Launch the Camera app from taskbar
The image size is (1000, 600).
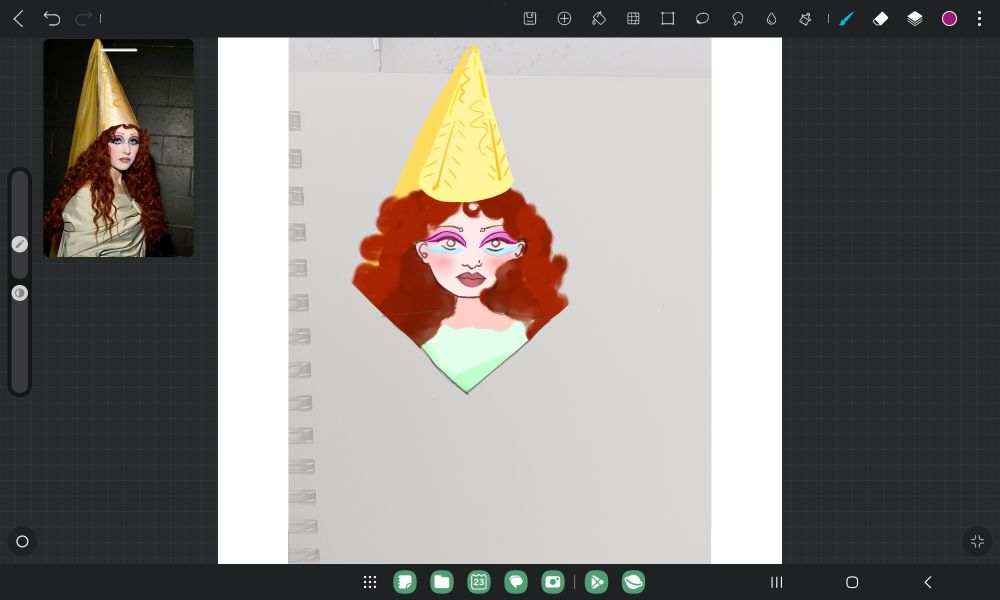[x=553, y=582]
